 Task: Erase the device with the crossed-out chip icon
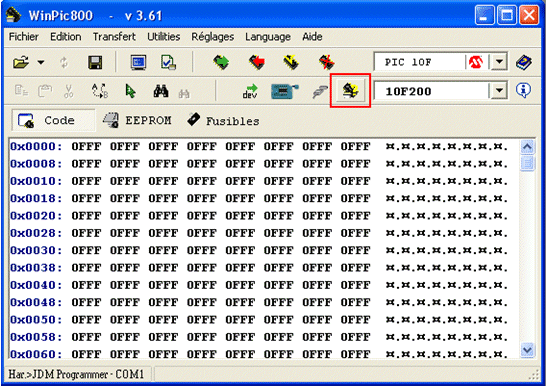[326, 63]
